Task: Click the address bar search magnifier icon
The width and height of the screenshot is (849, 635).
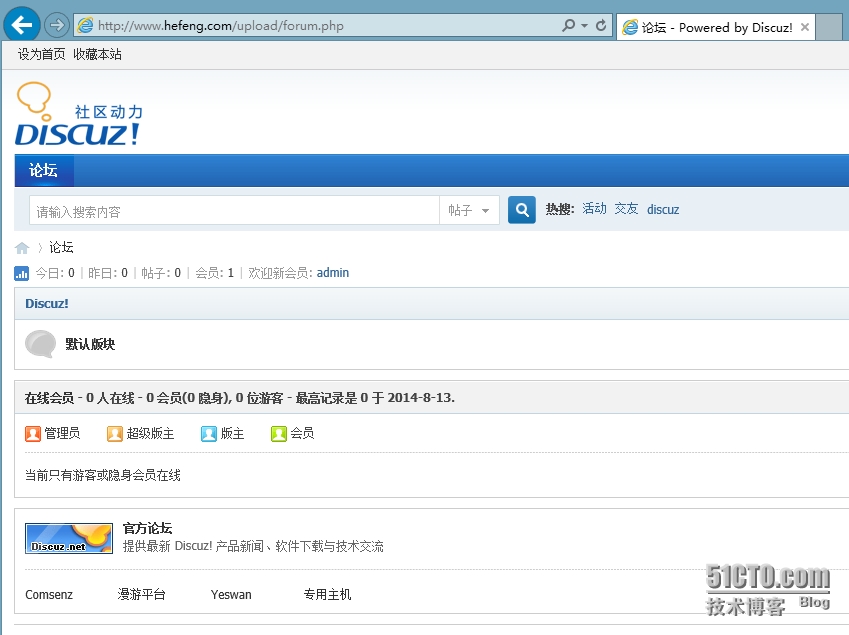Action: click(568, 25)
